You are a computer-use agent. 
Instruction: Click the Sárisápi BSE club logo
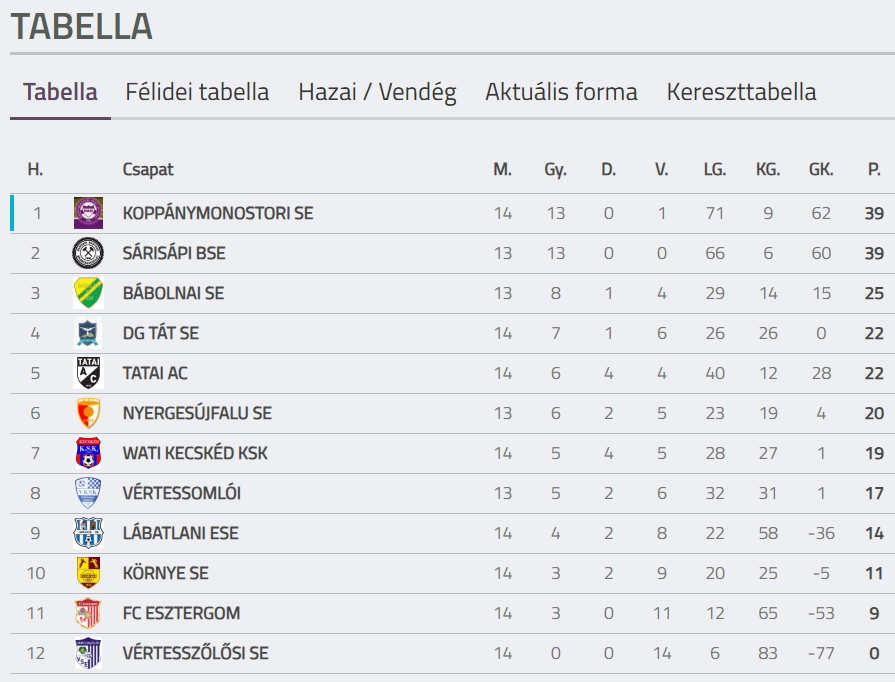[88, 253]
